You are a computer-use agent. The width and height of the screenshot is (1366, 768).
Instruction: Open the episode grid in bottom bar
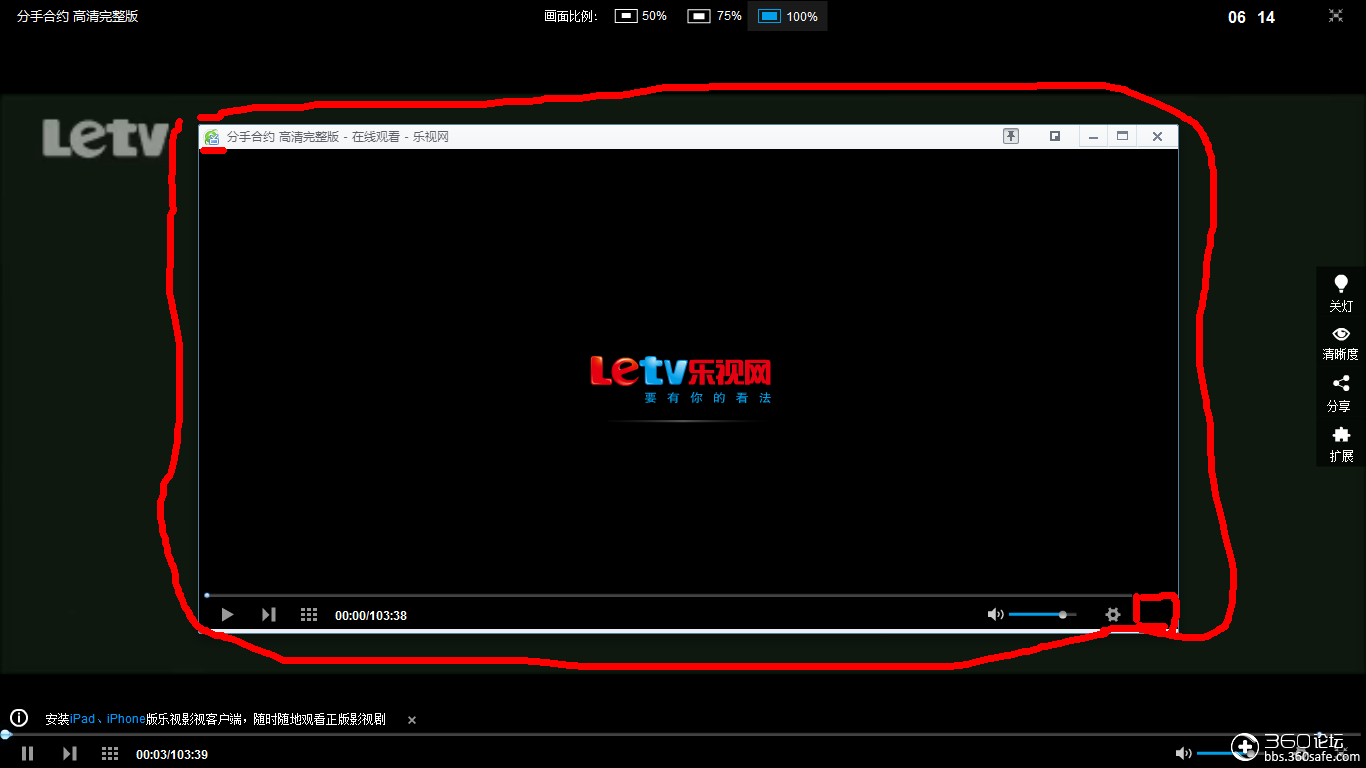[110, 753]
